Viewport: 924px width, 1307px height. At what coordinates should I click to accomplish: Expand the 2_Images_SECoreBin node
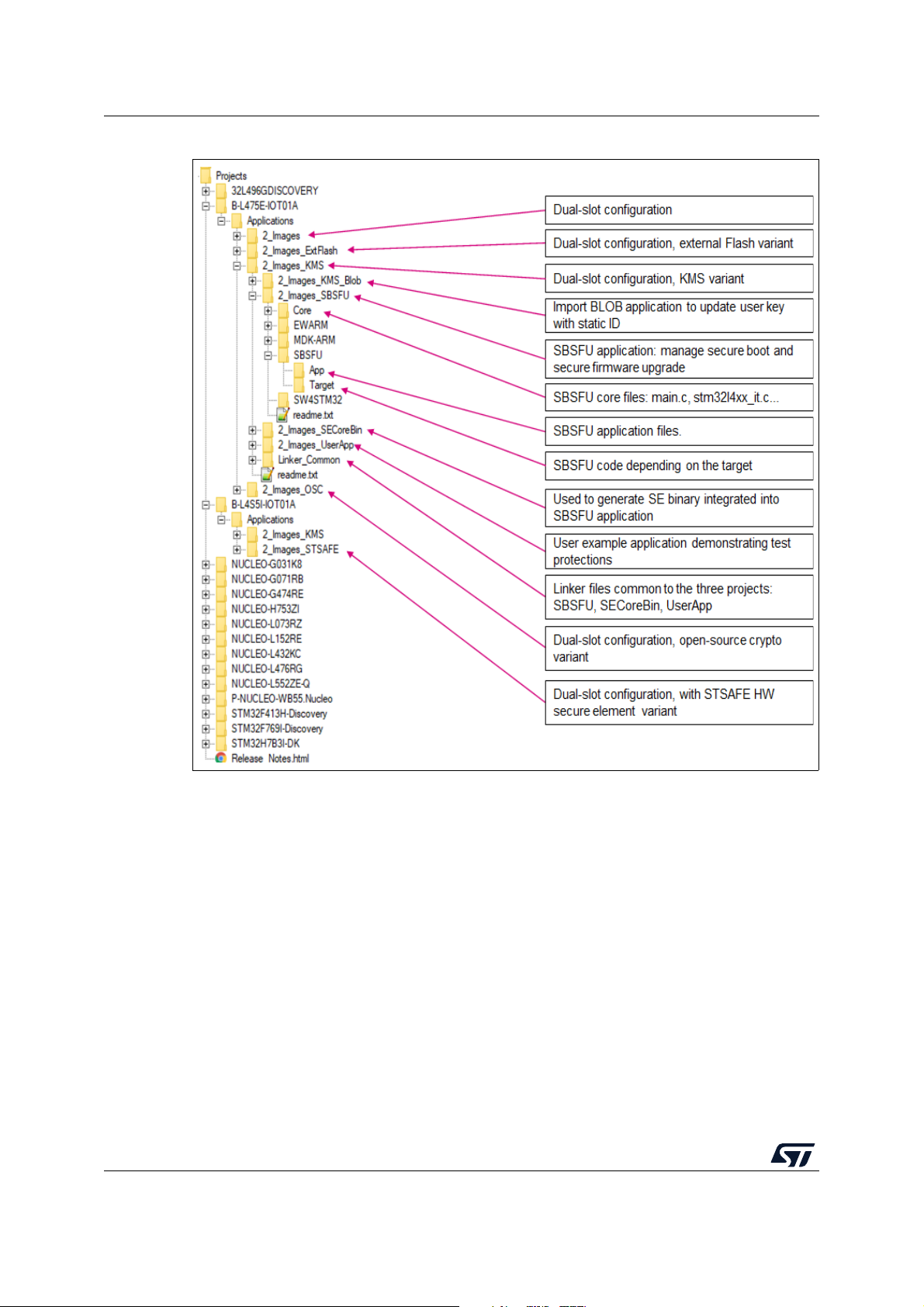pyautogui.click(x=252, y=430)
